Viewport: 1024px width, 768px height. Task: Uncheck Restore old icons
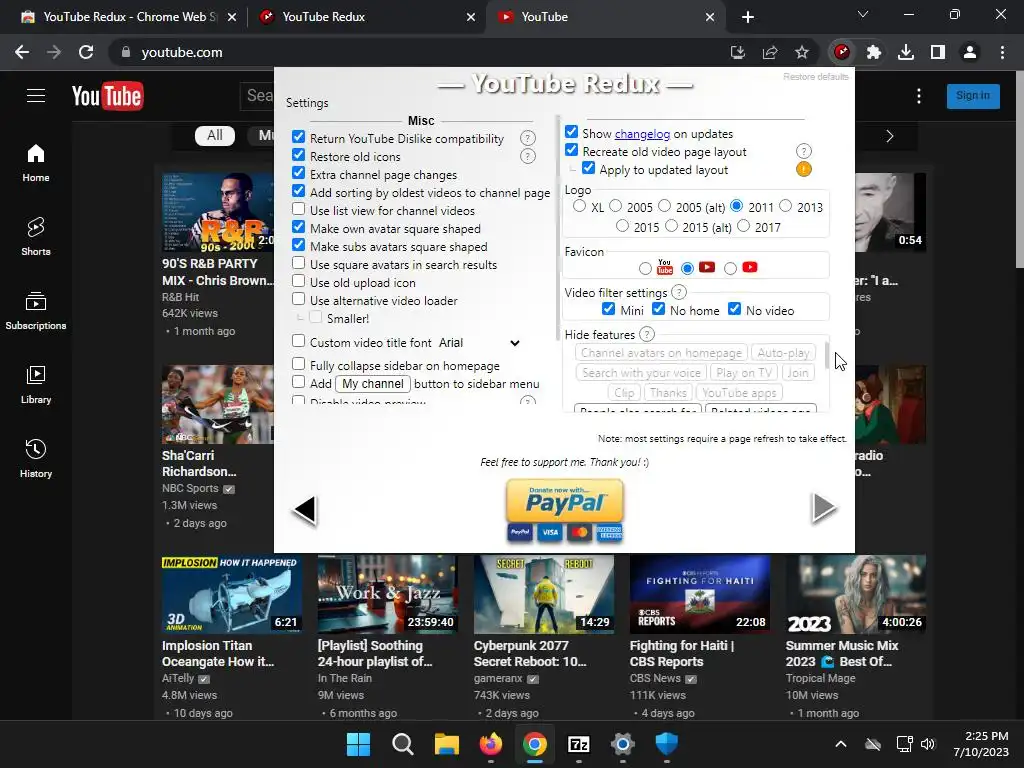[298, 155]
